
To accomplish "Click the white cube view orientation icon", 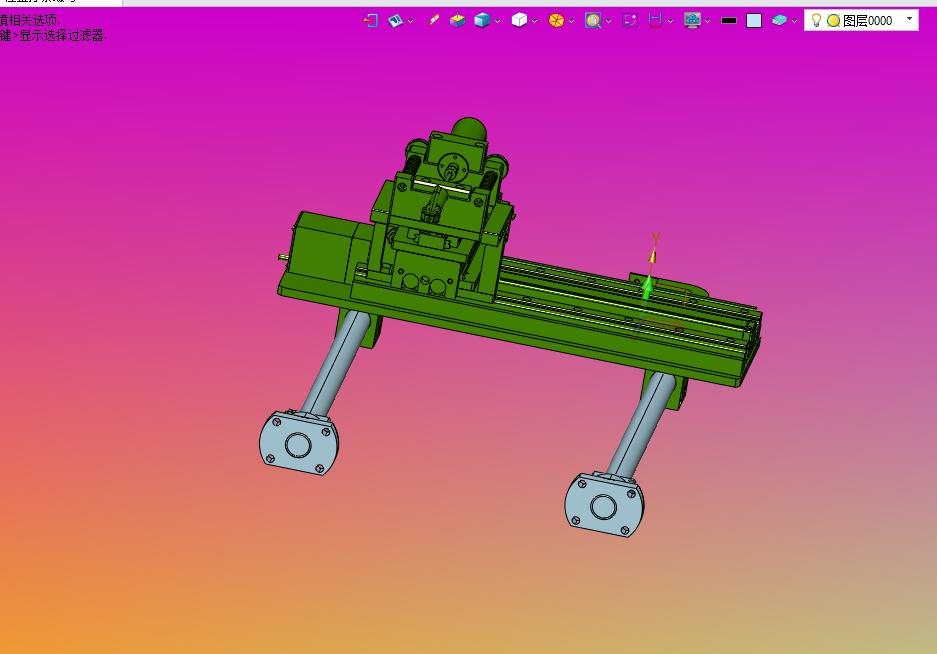I will (519, 20).
